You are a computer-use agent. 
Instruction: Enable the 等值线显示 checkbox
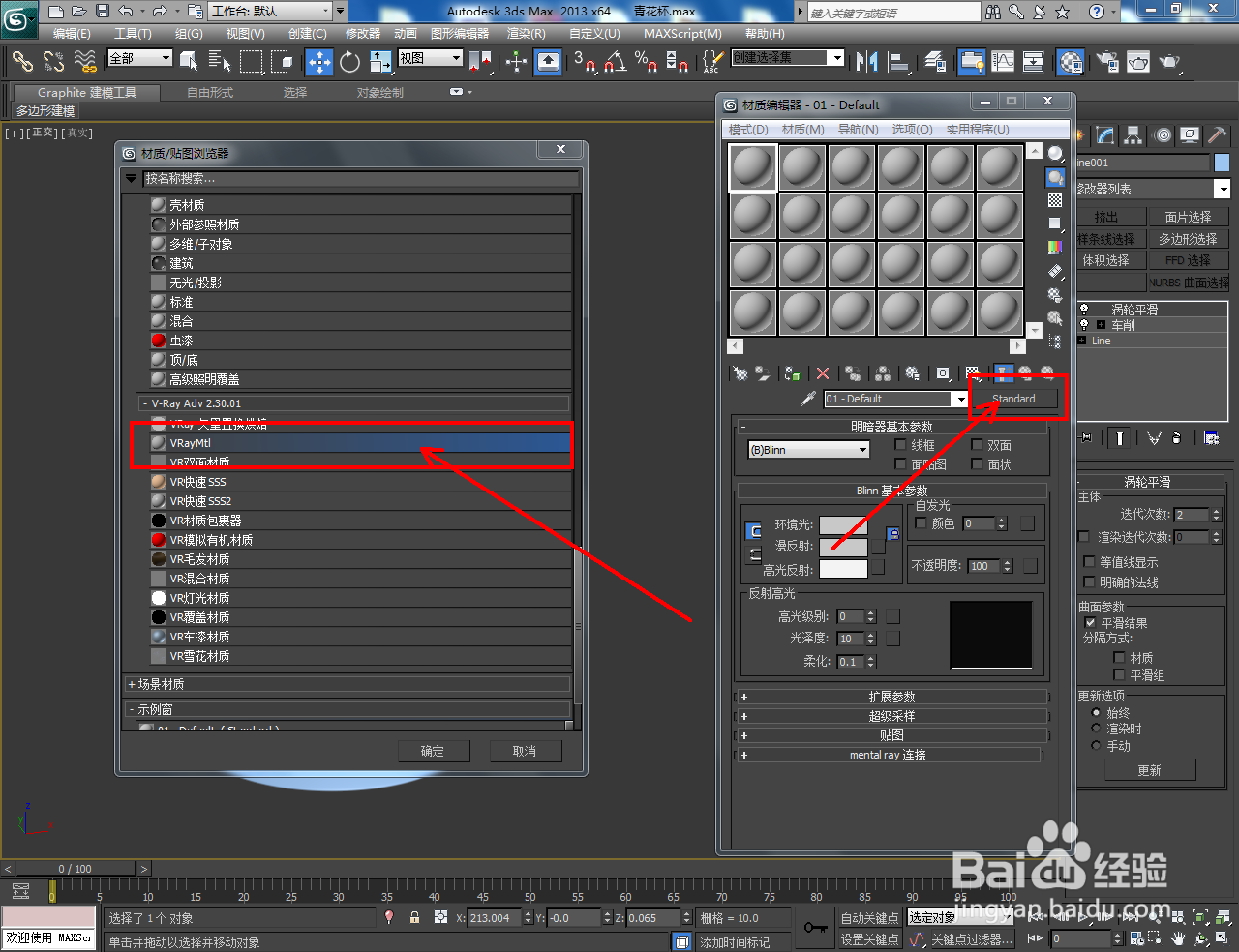tap(1089, 562)
